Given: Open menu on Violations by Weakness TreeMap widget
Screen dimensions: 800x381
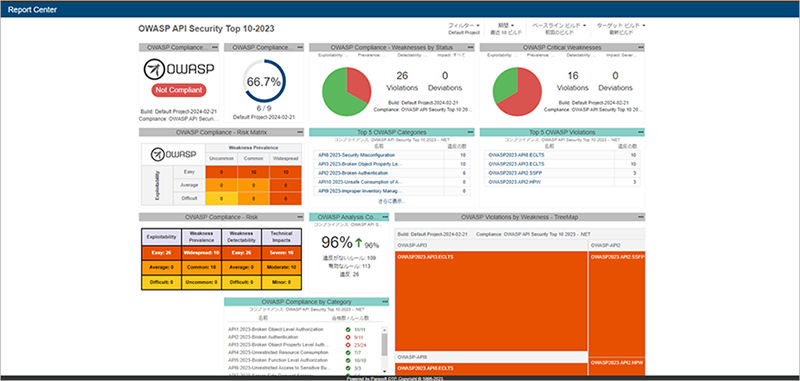Looking at the screenshot, I should 641,217.
